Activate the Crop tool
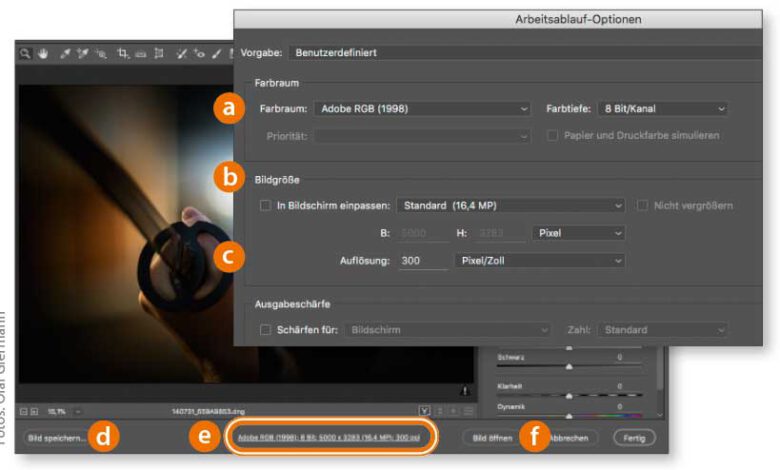This screenshot has height=470, width=780. [124, 55]
